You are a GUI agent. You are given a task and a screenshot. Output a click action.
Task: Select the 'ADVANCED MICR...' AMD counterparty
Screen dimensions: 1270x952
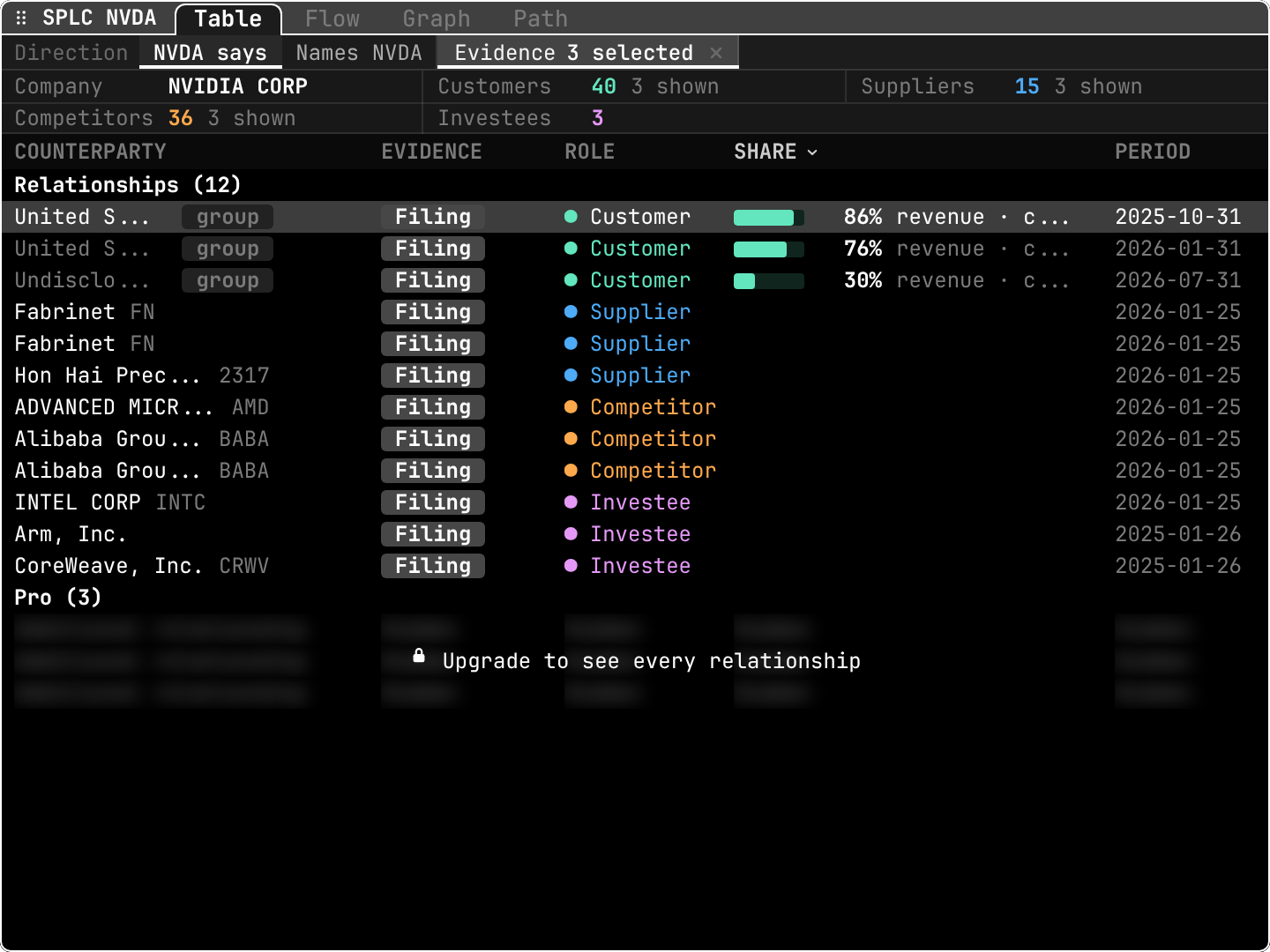(x=114, y=407)
